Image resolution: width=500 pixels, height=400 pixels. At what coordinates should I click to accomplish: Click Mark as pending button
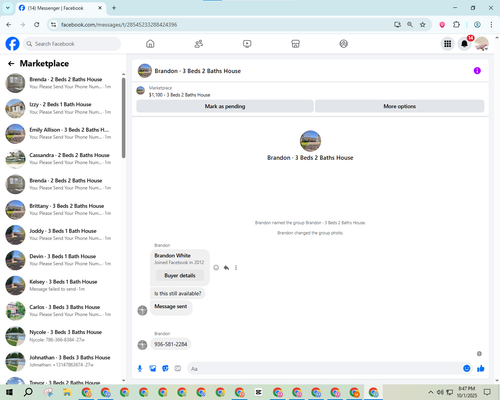click(x=225, y=106)
